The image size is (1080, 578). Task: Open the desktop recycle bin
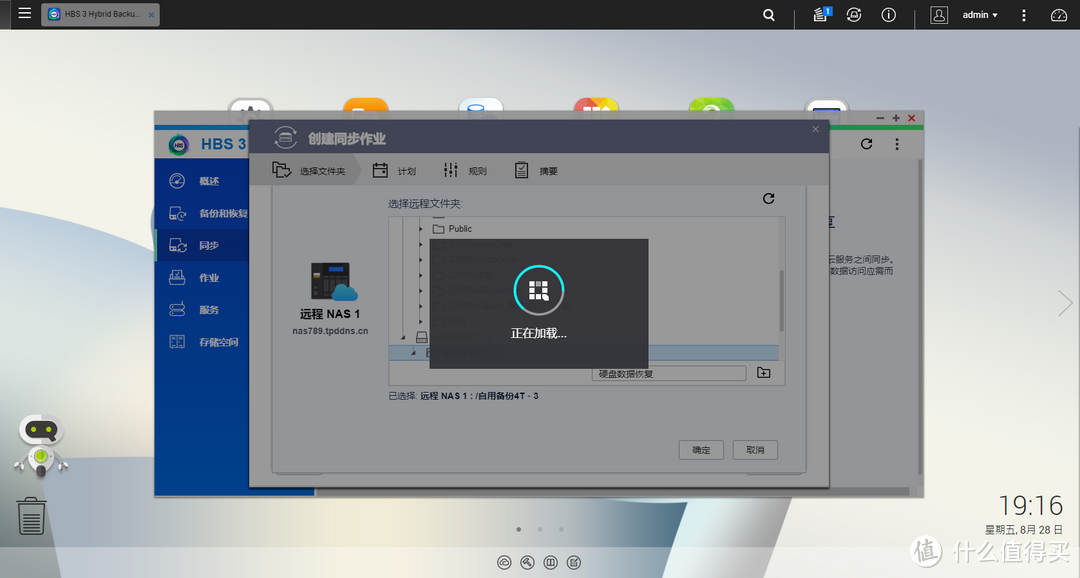pos(31,516)
